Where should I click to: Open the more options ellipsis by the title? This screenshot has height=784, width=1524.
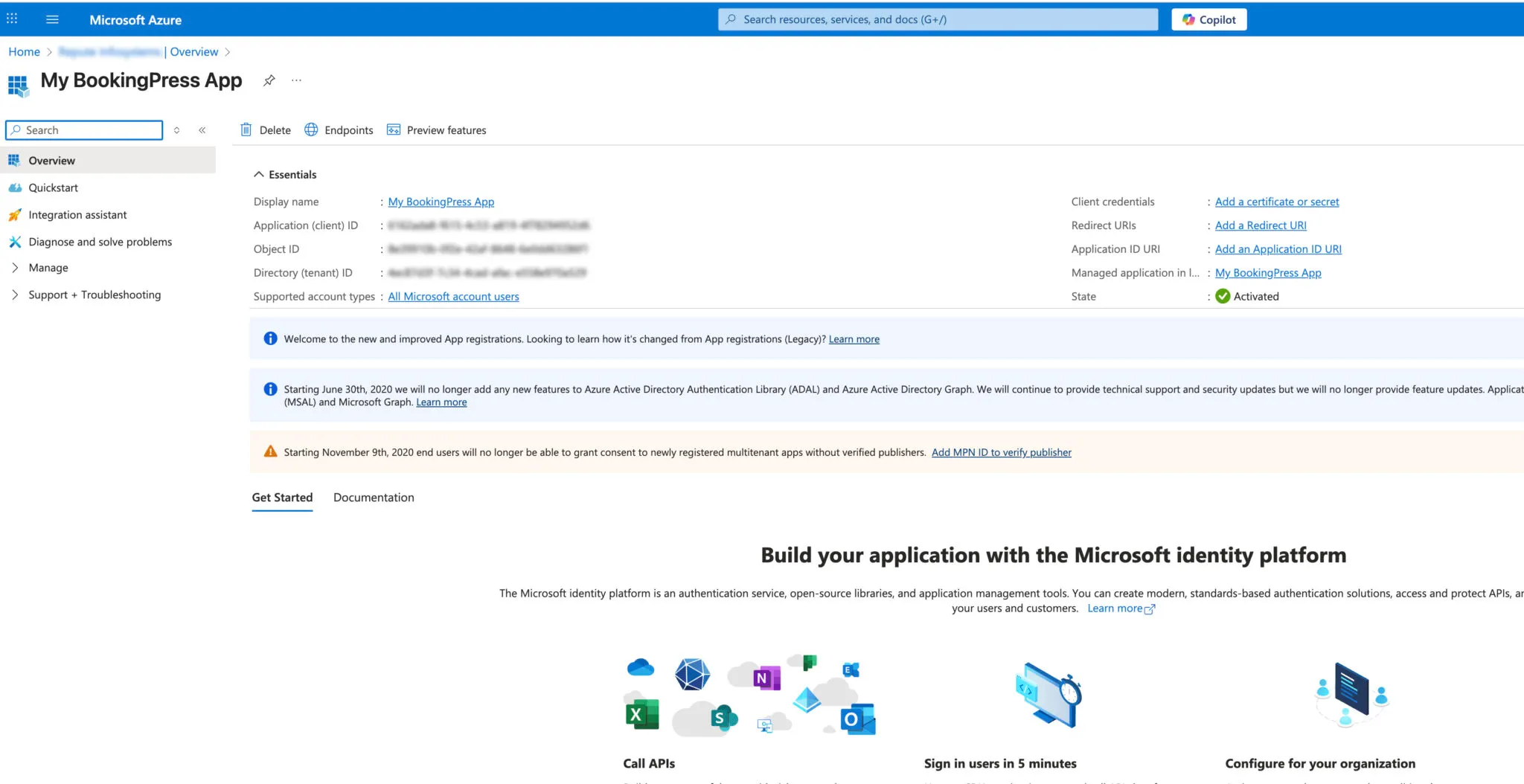(x=296, y=80)
